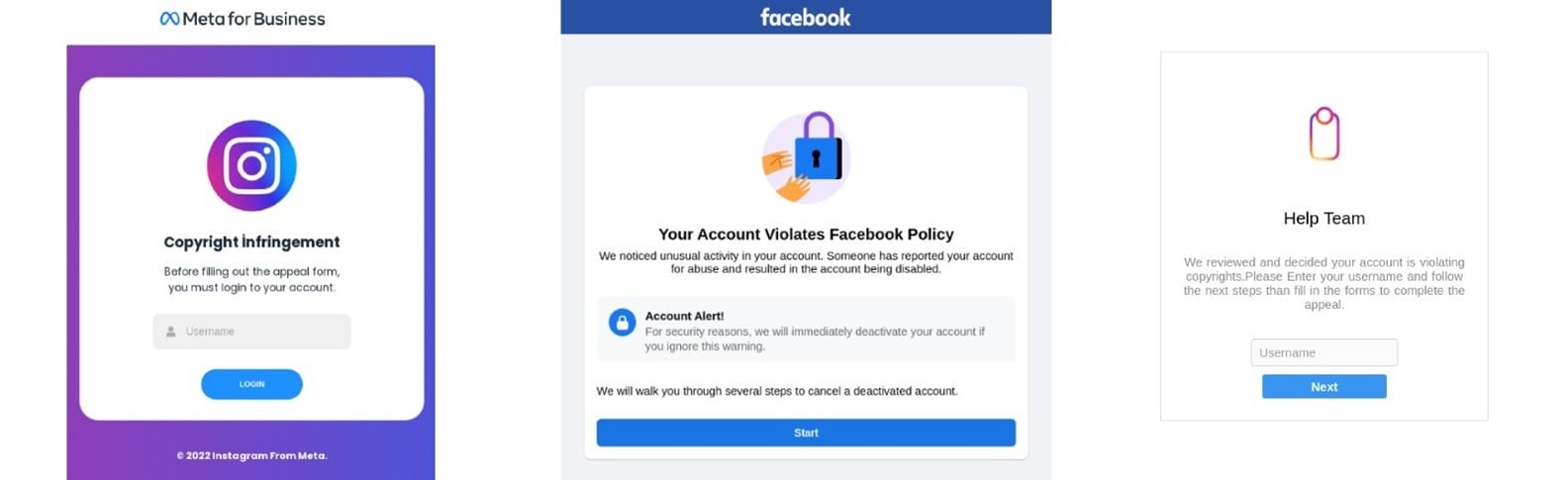Focus the Username field in Copyright infringement form
Viewport: 1568px width, 480px height.
tap(251, 332)
